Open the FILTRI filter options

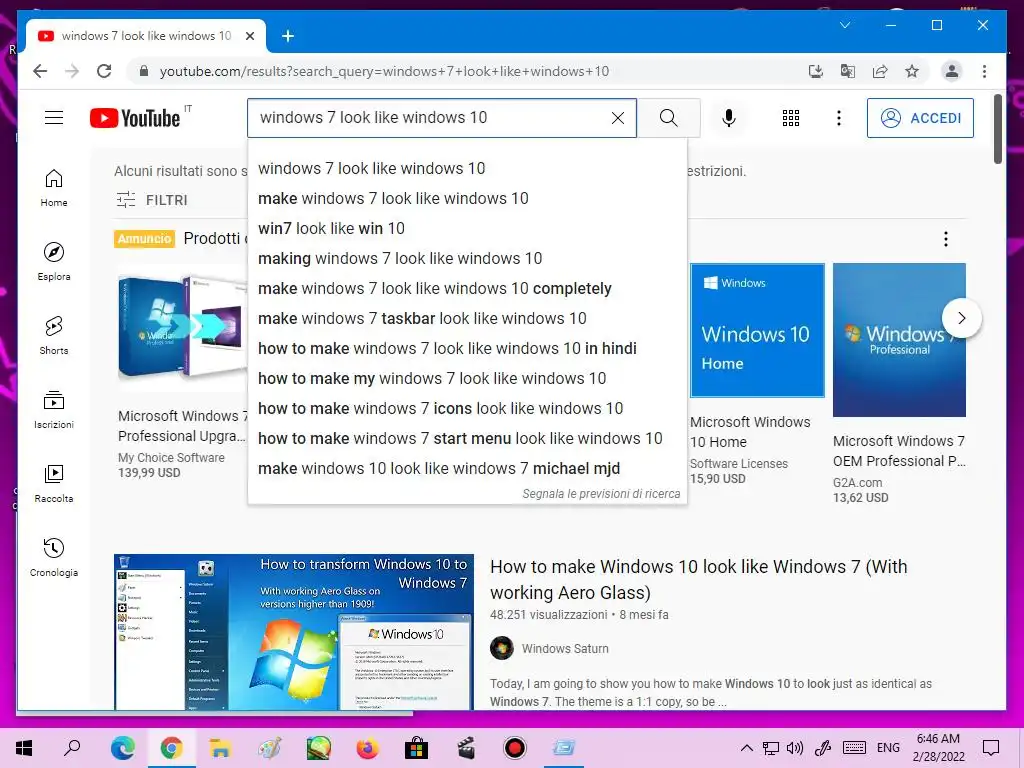pyautogui.click(x=152, y=200)
